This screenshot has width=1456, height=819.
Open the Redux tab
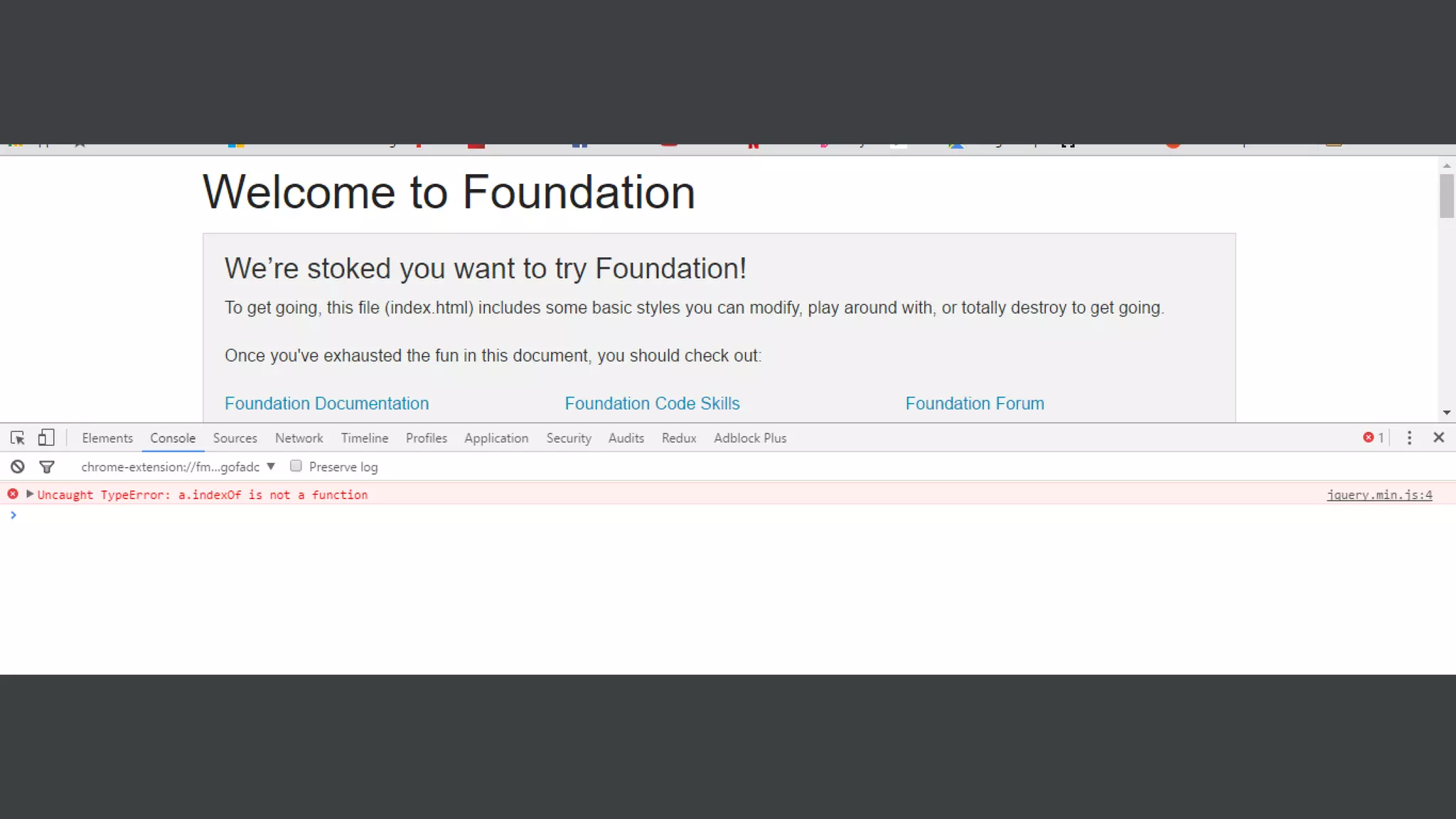tap(678, 439)
